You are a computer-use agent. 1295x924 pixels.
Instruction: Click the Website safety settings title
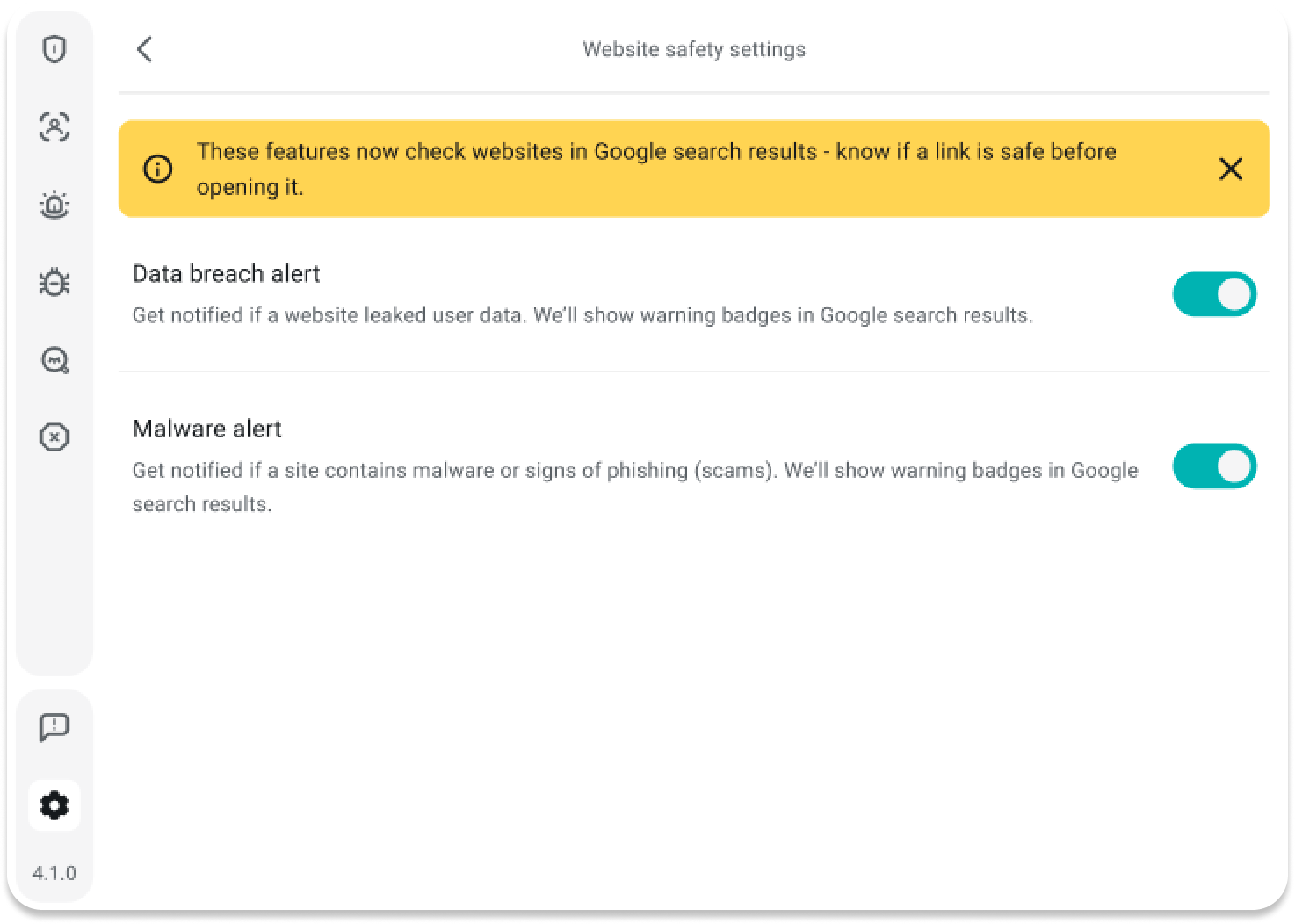click(x=694, y=49)
